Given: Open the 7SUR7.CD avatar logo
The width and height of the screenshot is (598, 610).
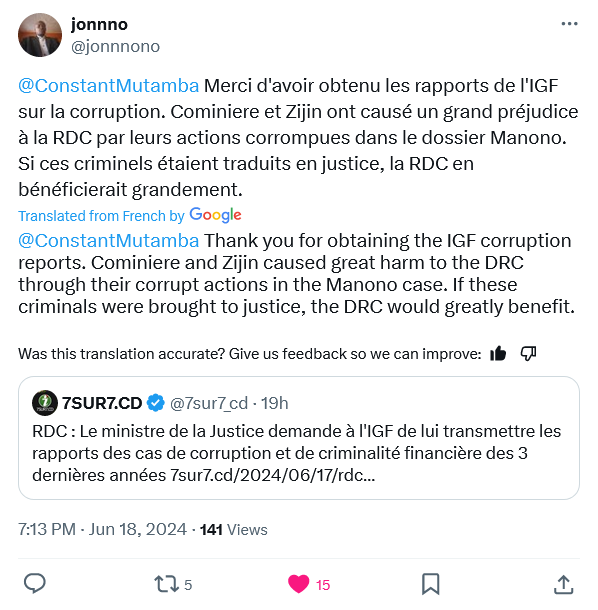Looking at the screenshot, I should [45, 403].
